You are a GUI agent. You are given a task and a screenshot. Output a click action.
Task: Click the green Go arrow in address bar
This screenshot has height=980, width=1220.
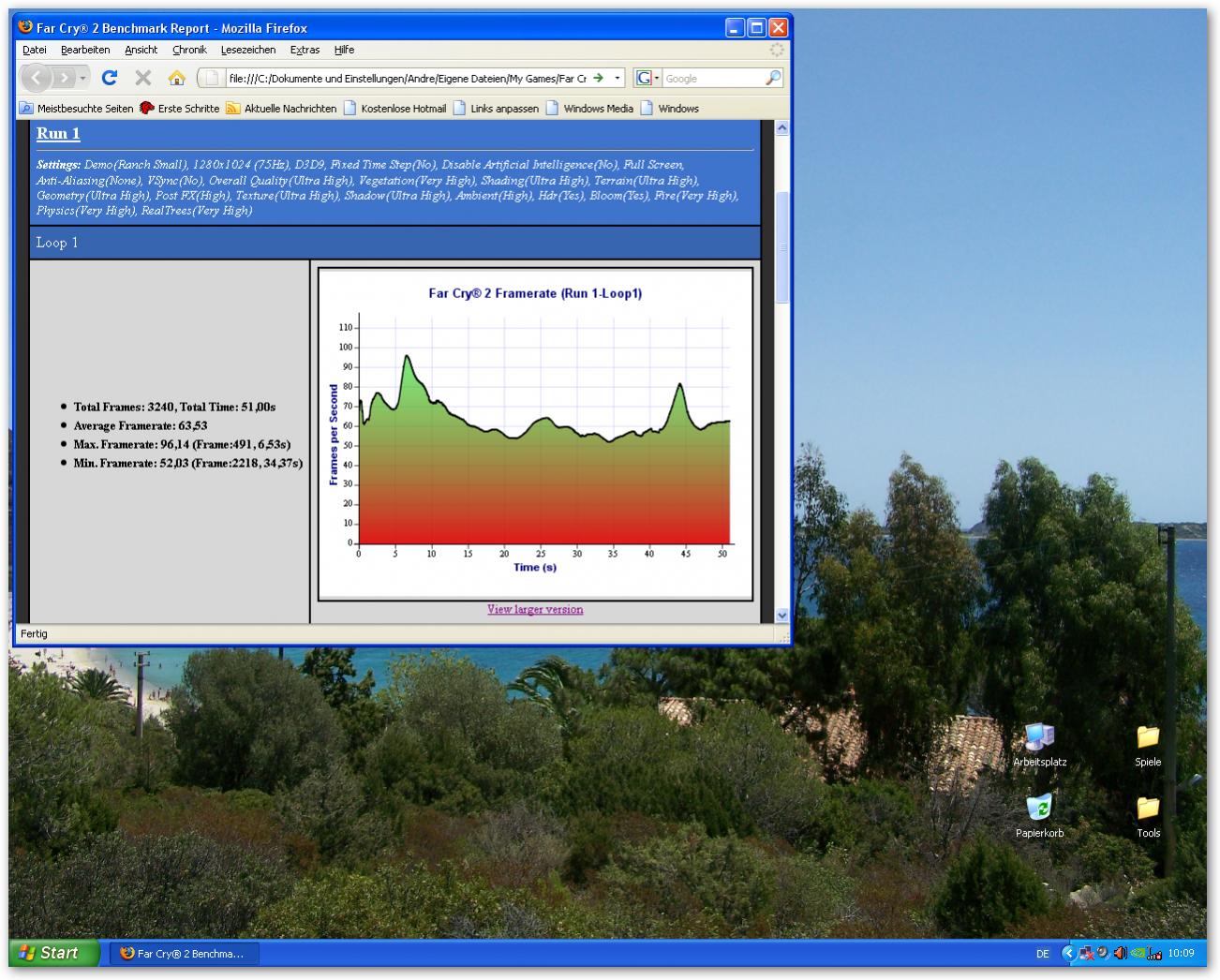[x=598, y=78]
